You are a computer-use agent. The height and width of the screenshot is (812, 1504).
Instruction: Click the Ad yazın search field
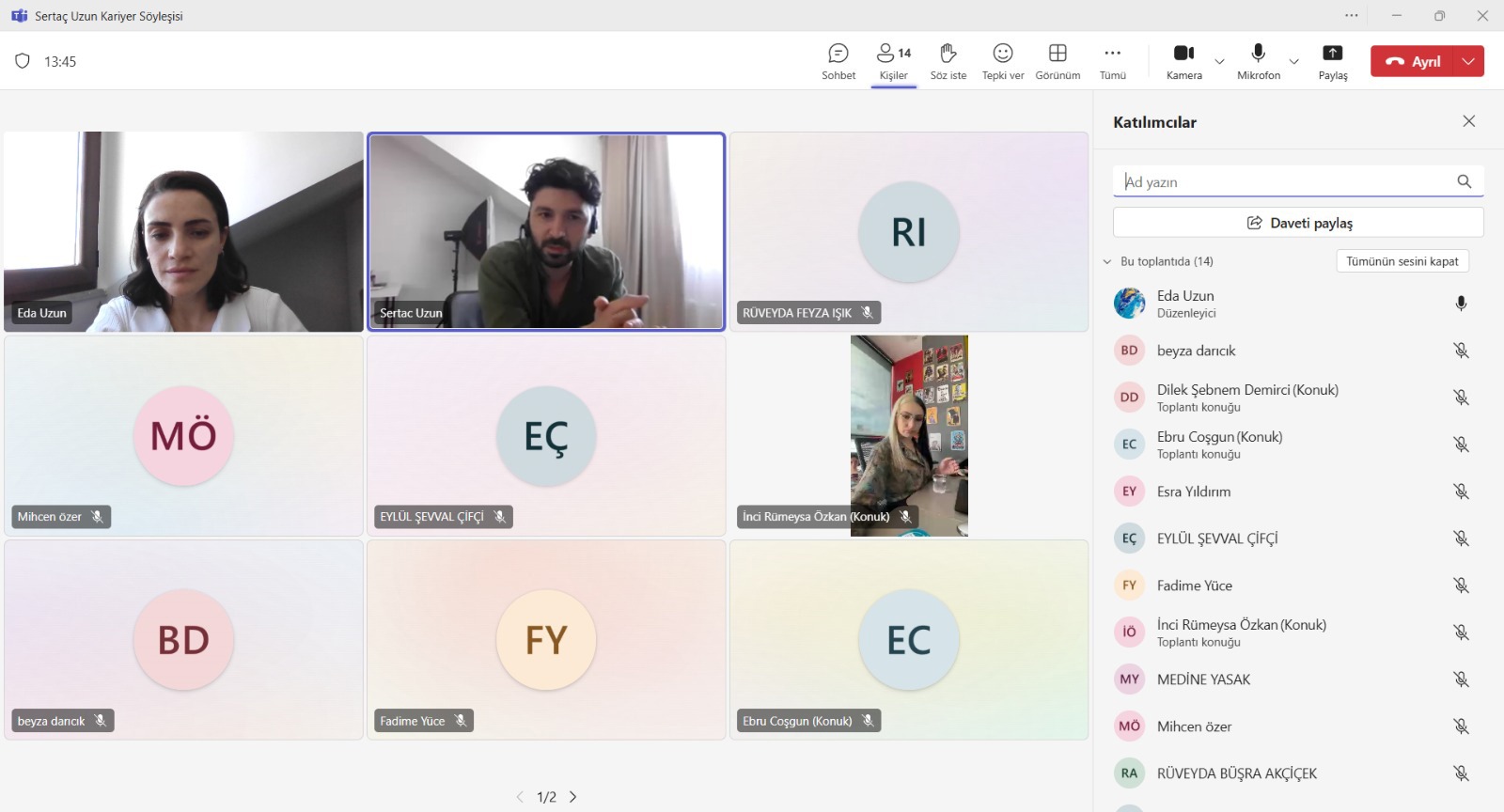(1298, 181)
